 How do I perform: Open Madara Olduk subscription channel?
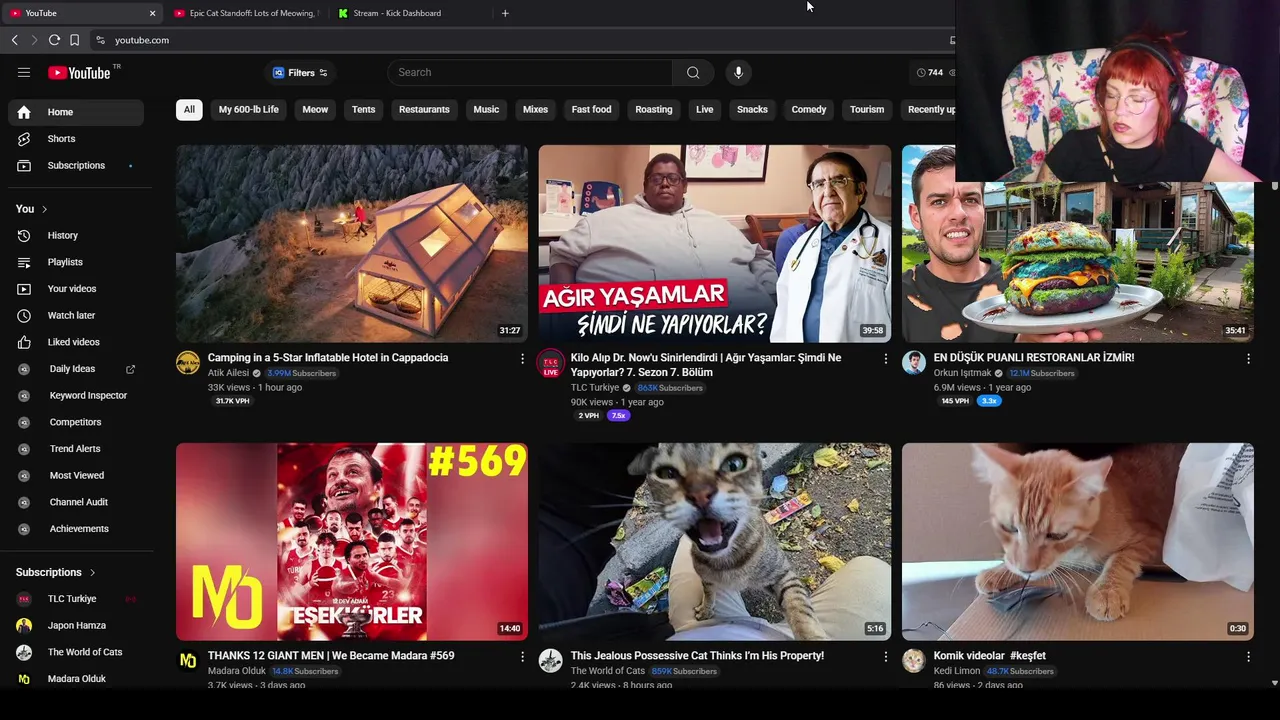tap(76, 679)
